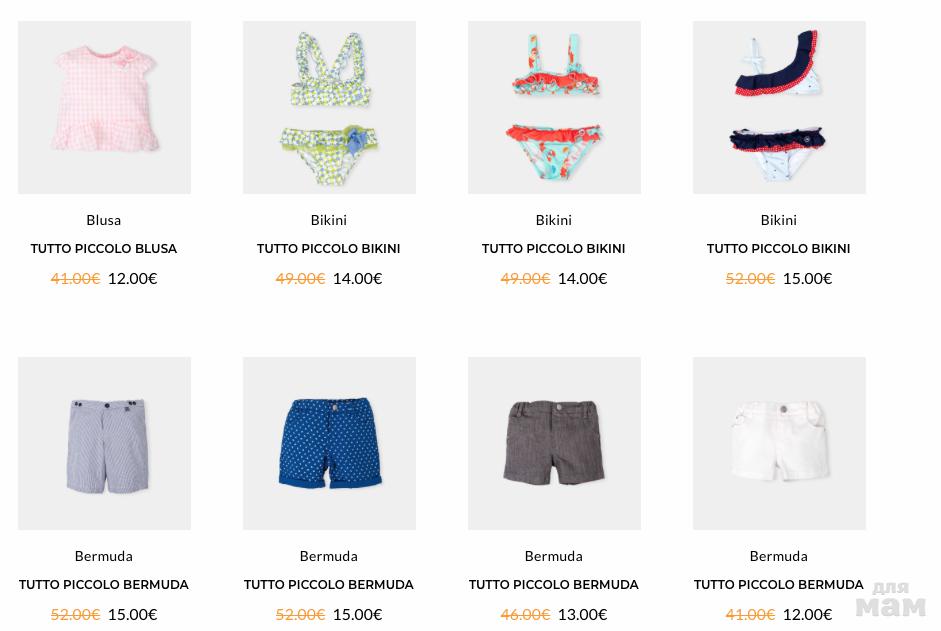Select the Bermuda label under the white shorts
This screenshot has width=941, height=631.
[x=778, y=557]
